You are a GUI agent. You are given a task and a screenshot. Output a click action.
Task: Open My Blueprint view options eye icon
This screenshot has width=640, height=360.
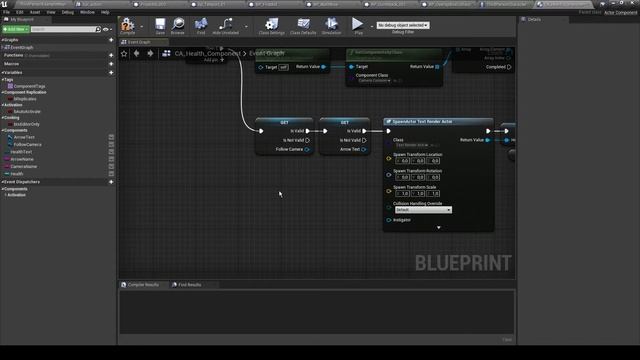[x=106, y=29]
